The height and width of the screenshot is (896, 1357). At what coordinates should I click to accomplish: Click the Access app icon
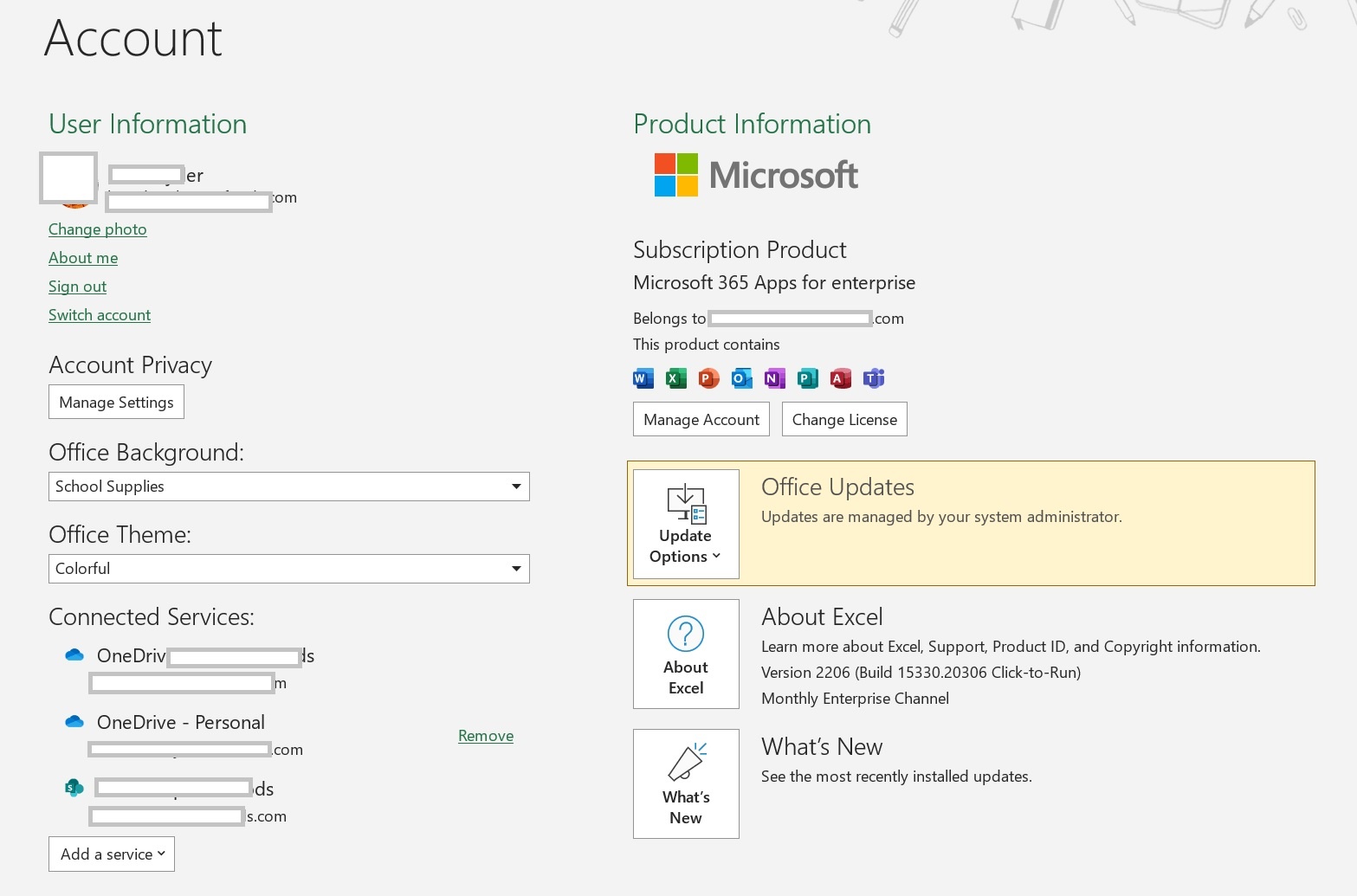click(x=840, y=378)
